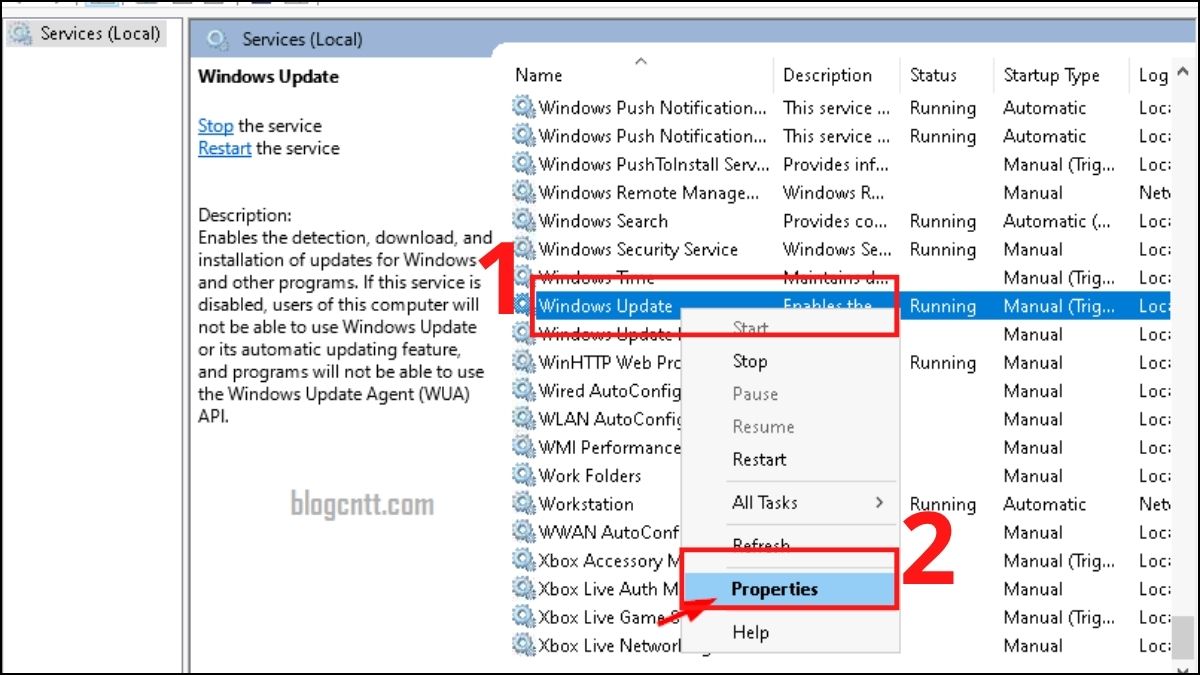The width and height of the screenshot is (1200, 675).
Task: Sort services by Name column header
Action: click(x=539, y=75)
